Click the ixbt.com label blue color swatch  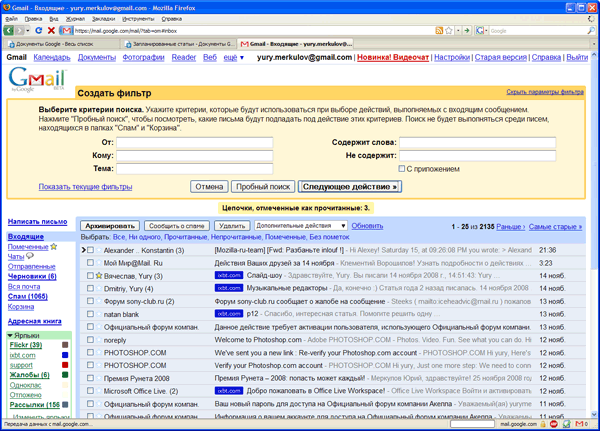click(x=65, y=355)
